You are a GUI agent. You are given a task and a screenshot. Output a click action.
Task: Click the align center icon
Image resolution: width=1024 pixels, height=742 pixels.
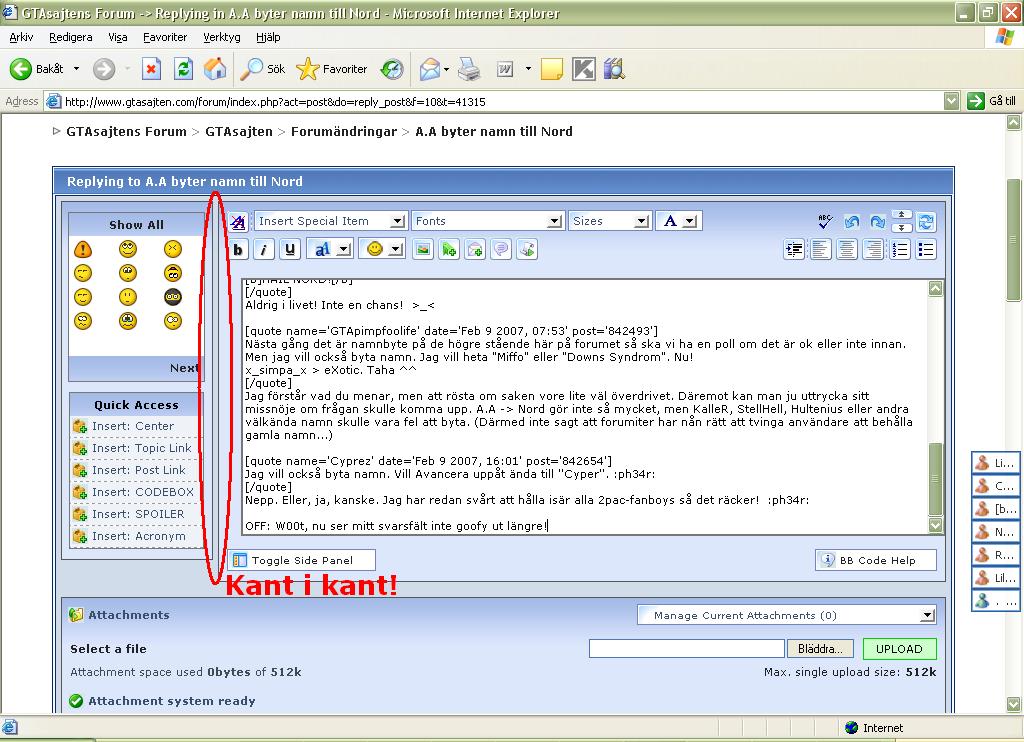point(846,250)
